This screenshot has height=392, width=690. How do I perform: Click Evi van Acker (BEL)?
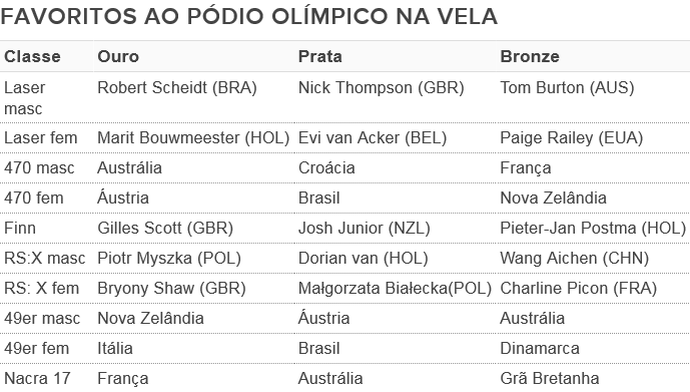(372, 138)
